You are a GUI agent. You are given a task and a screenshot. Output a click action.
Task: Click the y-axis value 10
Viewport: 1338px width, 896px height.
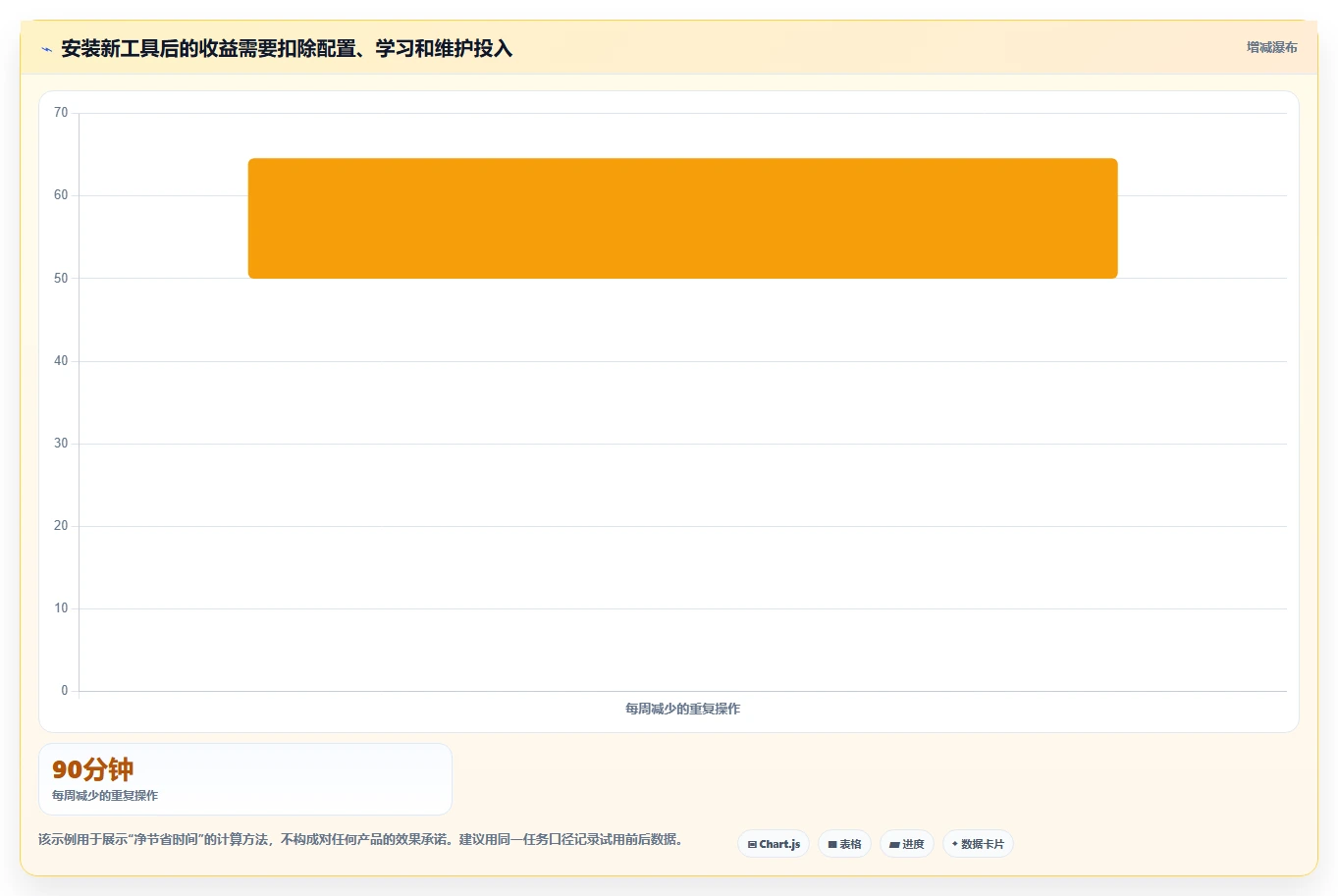click(x=61, y=608)
